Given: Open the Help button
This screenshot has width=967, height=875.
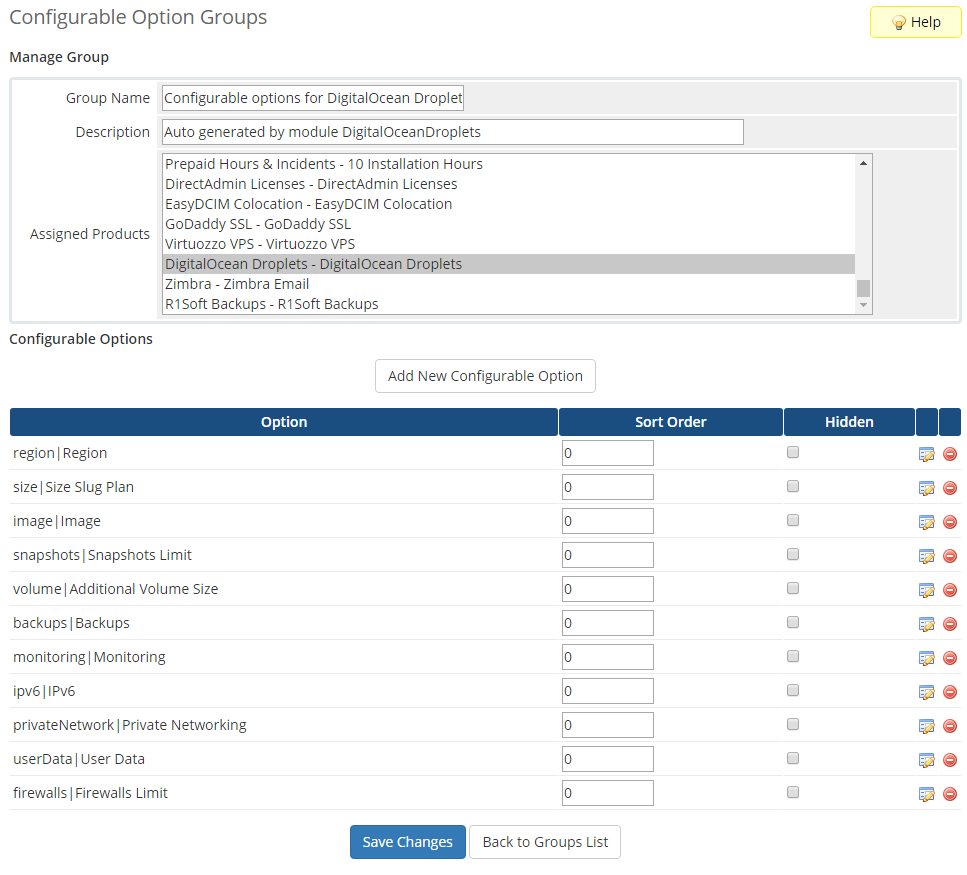Looking at the screenshot, I should pos(915,22).
